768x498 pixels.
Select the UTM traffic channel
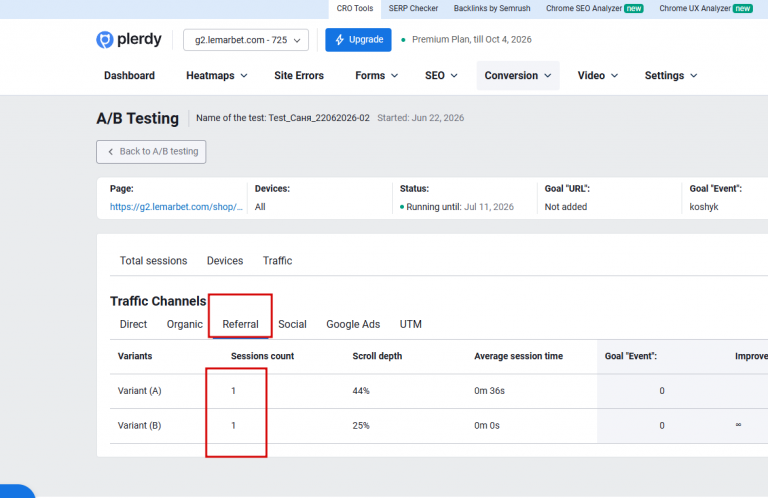[x=410, y=324]
